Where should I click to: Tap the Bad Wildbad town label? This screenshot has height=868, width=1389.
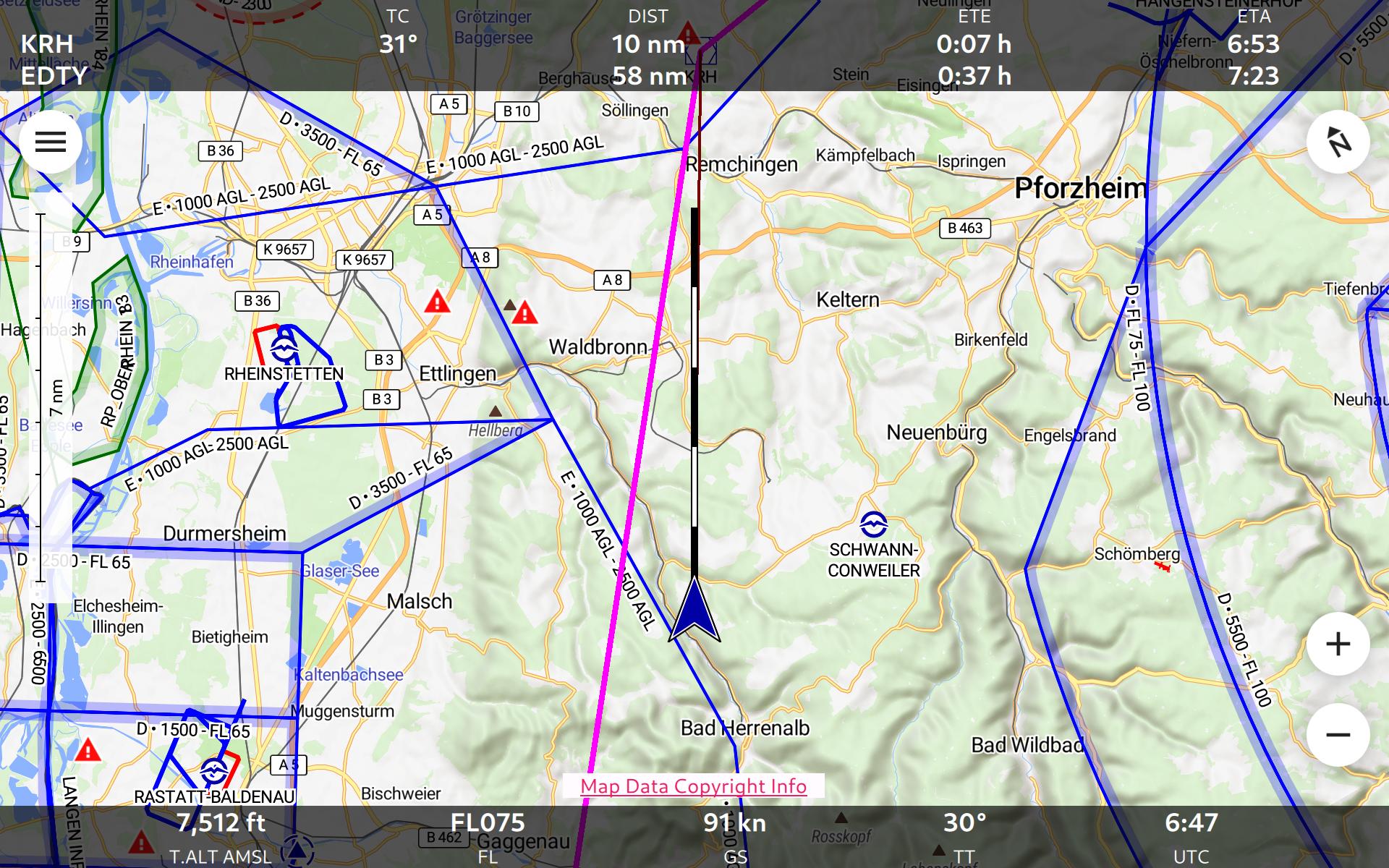point(1027,744)
